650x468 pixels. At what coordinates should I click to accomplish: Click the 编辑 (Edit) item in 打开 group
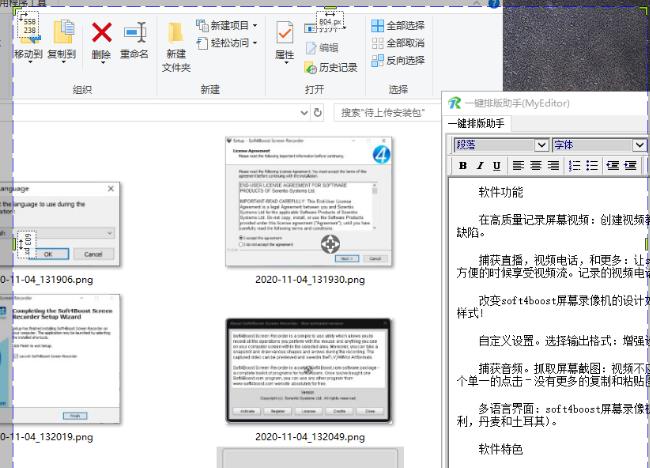322,48
